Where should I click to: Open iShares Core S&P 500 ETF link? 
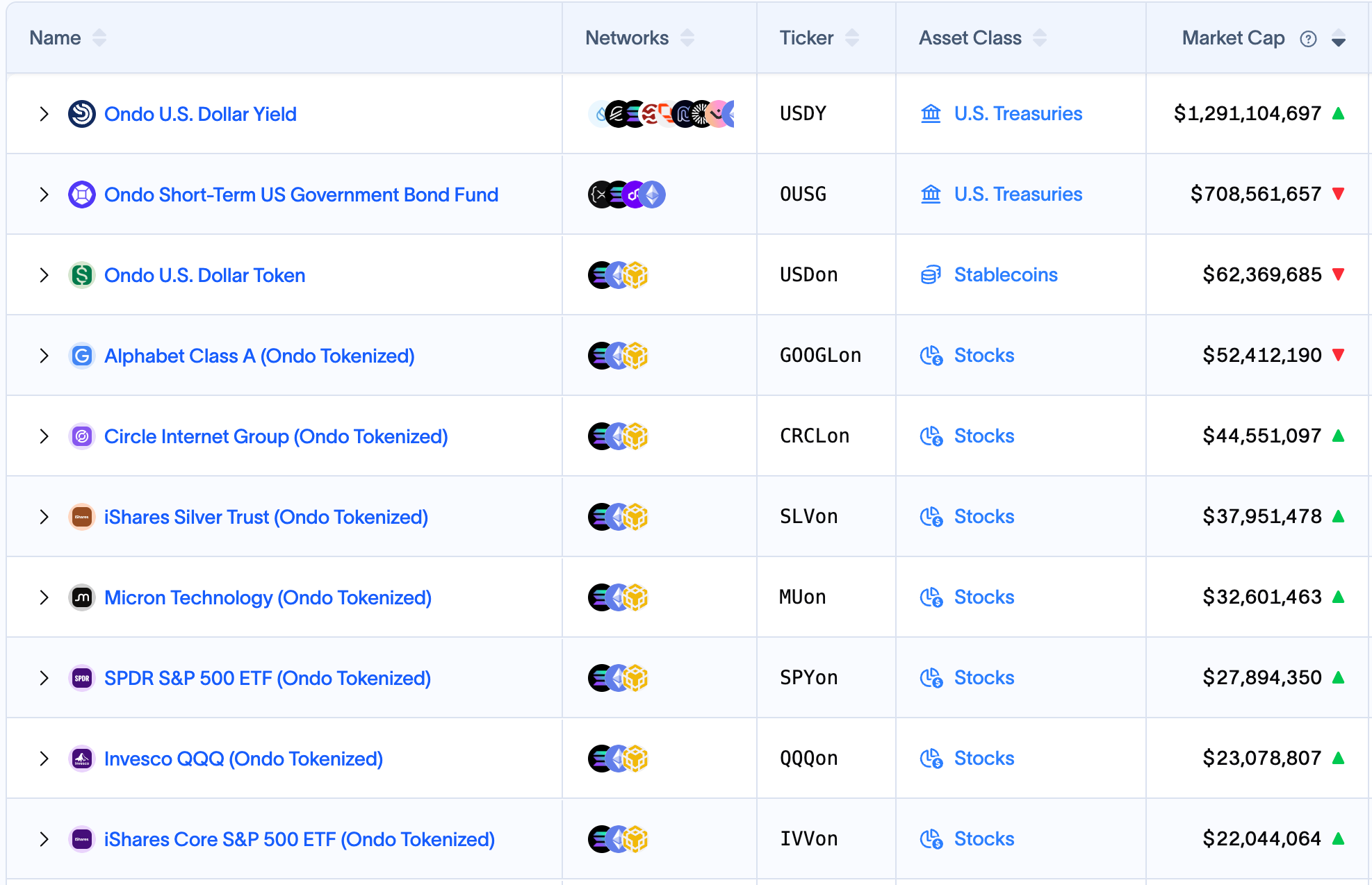[299, 839]
